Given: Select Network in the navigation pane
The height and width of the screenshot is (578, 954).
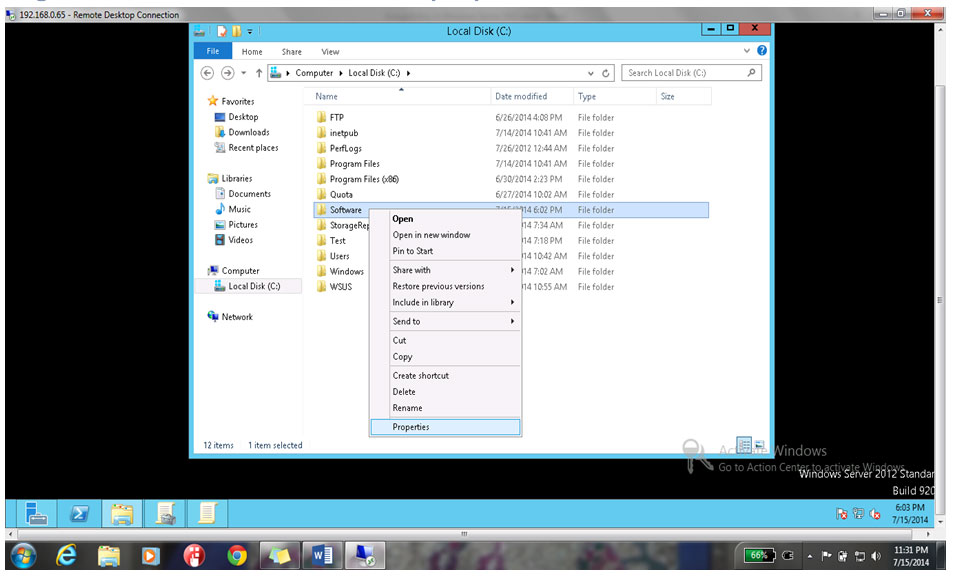Looking at the screenshot, I should 237,317.
